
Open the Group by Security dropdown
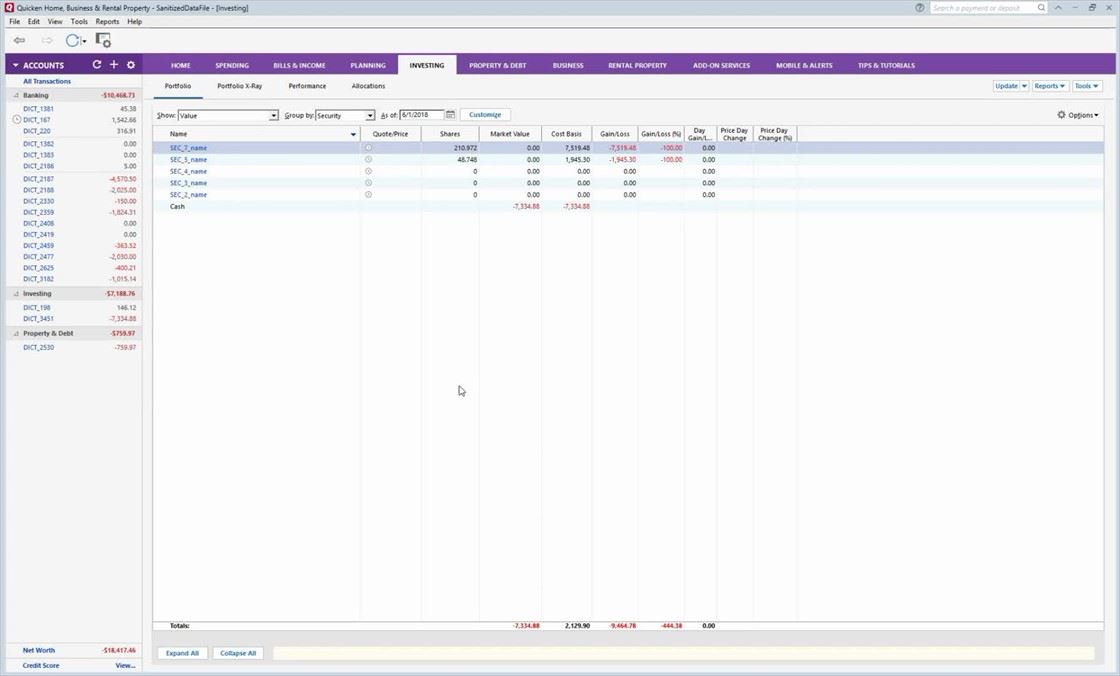tap(370, 116)
